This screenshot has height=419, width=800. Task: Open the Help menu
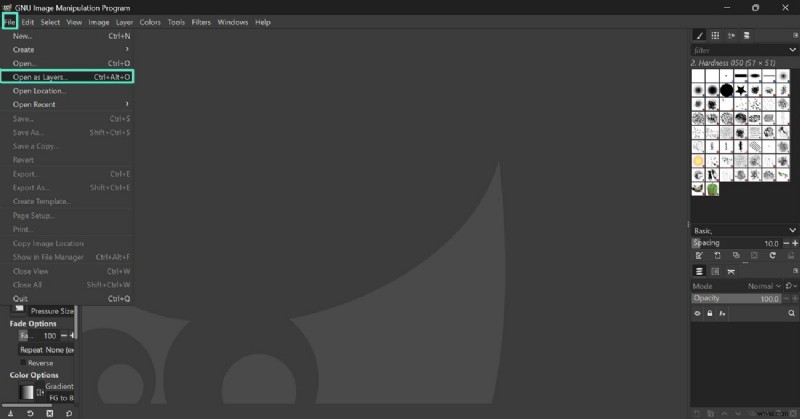pos(263,22)
